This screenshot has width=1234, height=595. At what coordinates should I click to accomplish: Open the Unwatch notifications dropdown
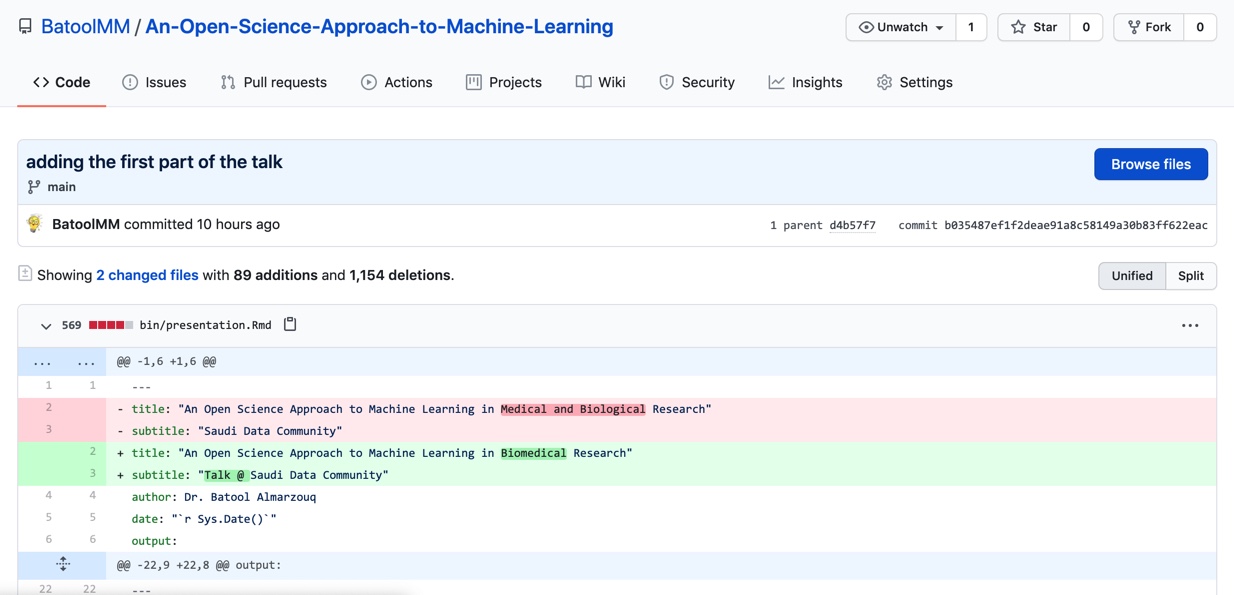coord(901,27)
